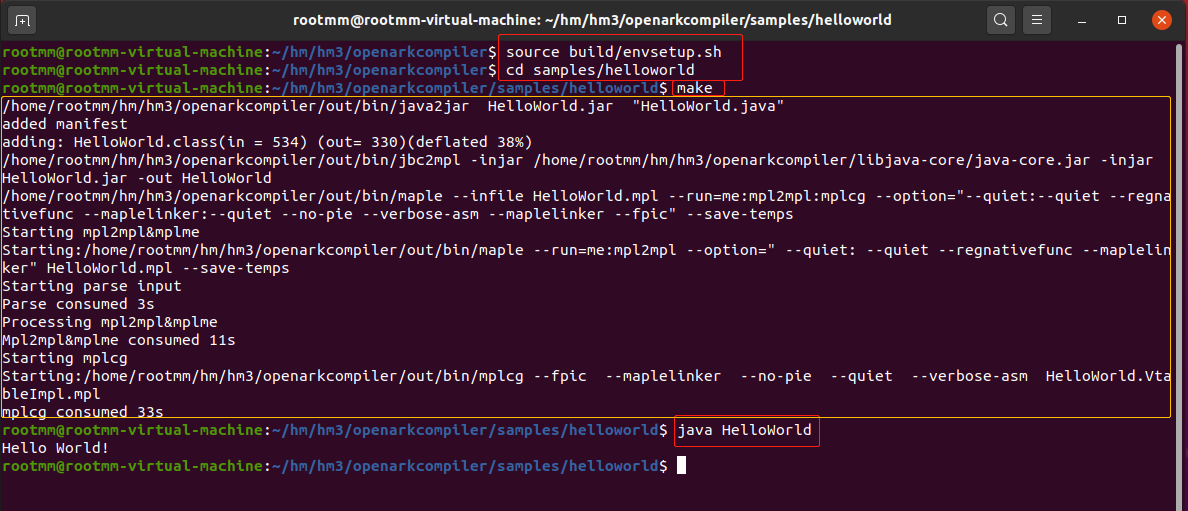The image size is (1188, 511).
Task: Click 'Mpl2mpl&mplme consumed 11s' line
Action: point(119,341)
